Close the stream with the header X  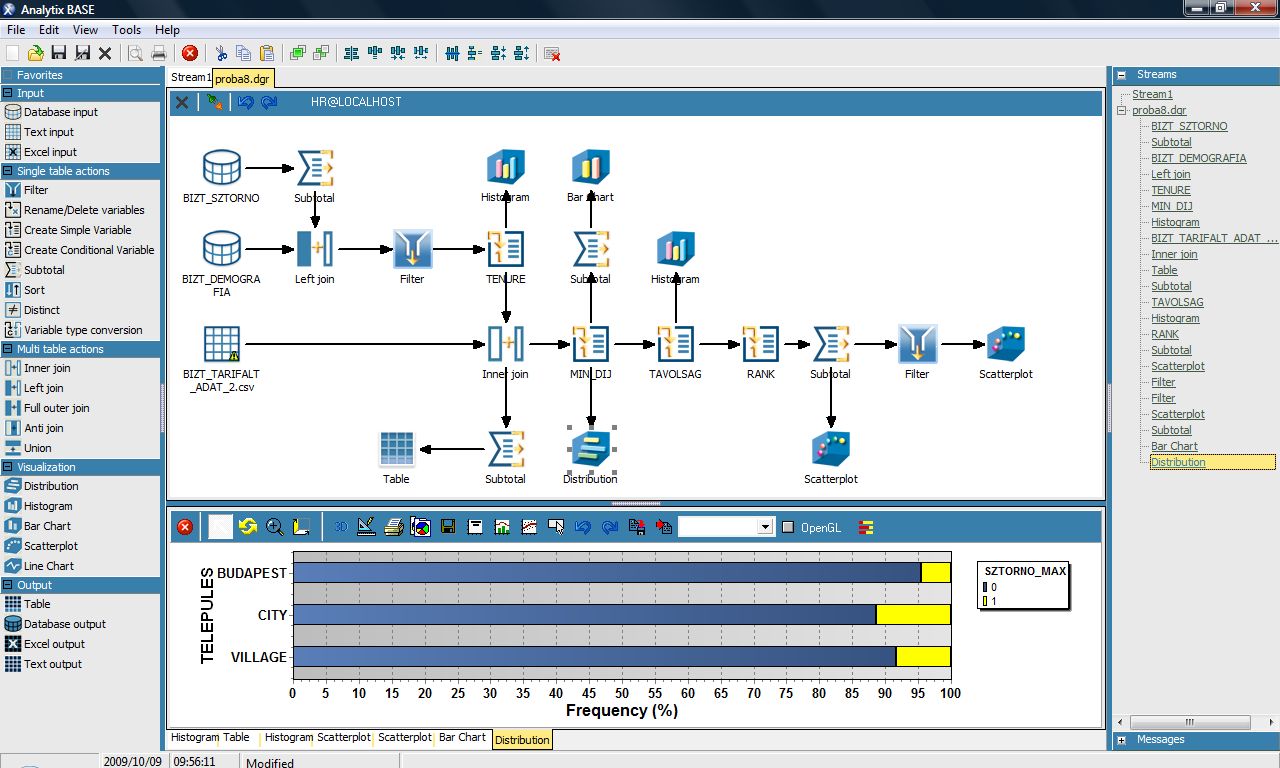(182, 102)
